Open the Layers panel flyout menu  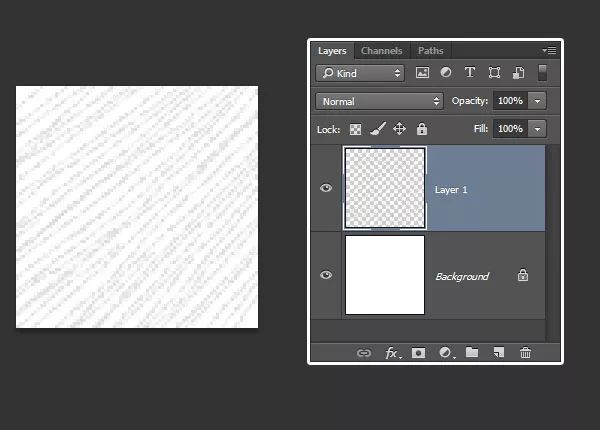tap(549, 50)
